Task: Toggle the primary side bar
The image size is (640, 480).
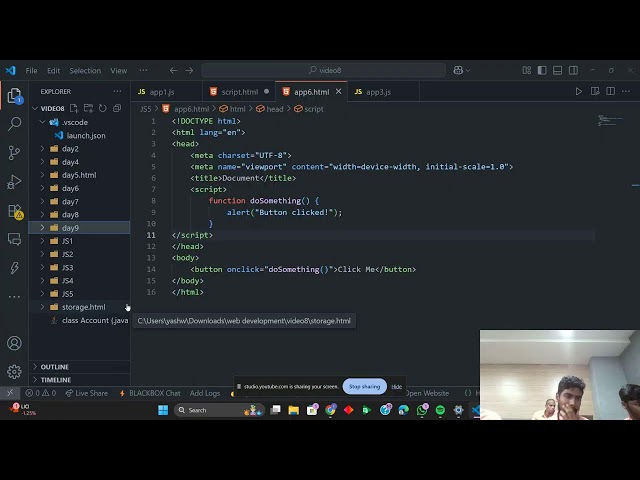Action: (x=542, y=71)
